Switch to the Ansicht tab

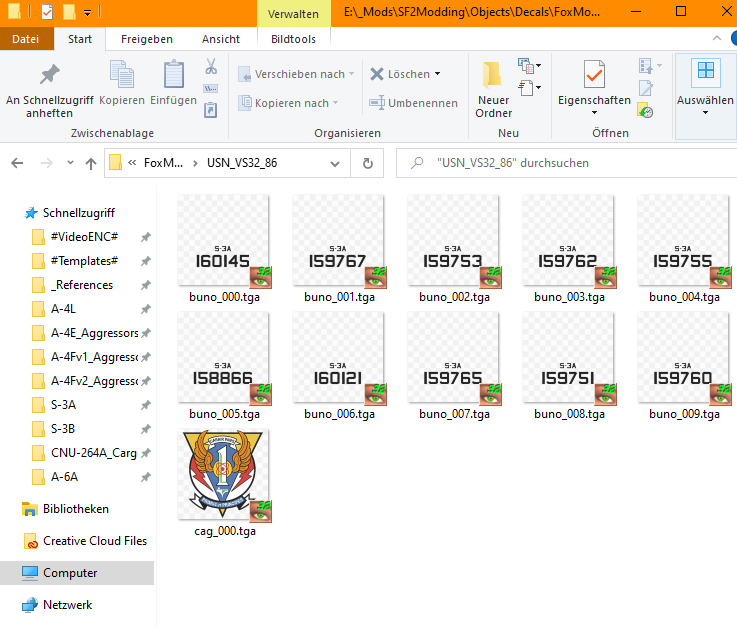click(x=220, y=39)
